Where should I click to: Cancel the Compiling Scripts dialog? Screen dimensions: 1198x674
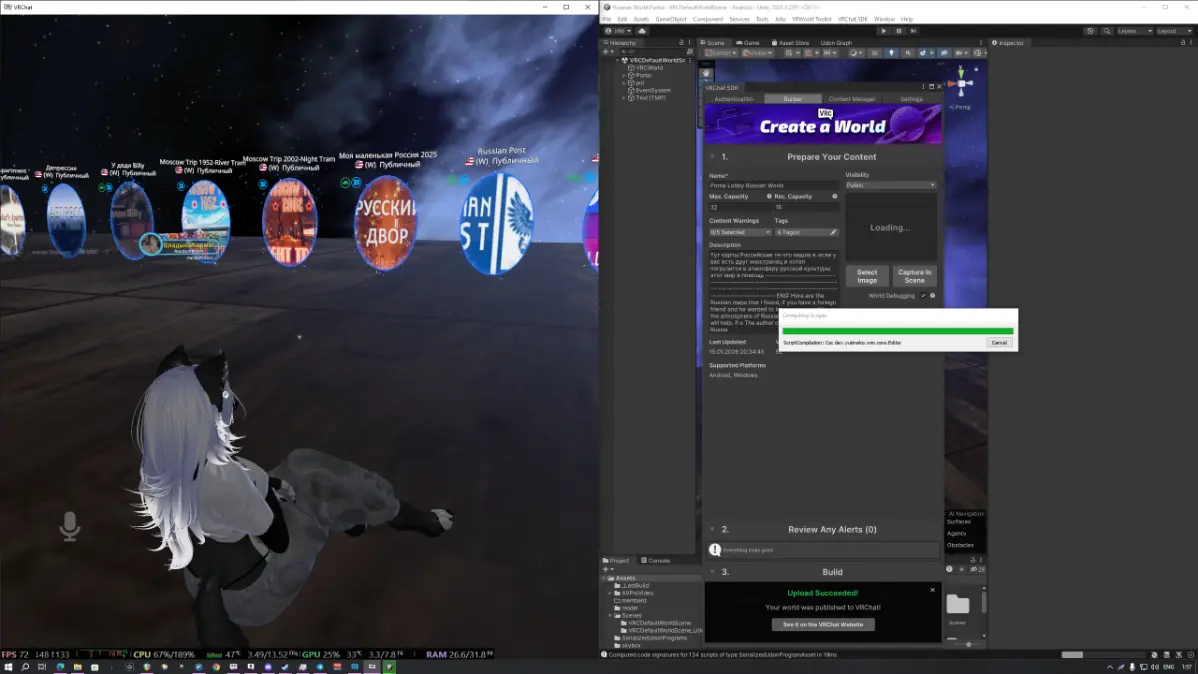coord(999,342)
